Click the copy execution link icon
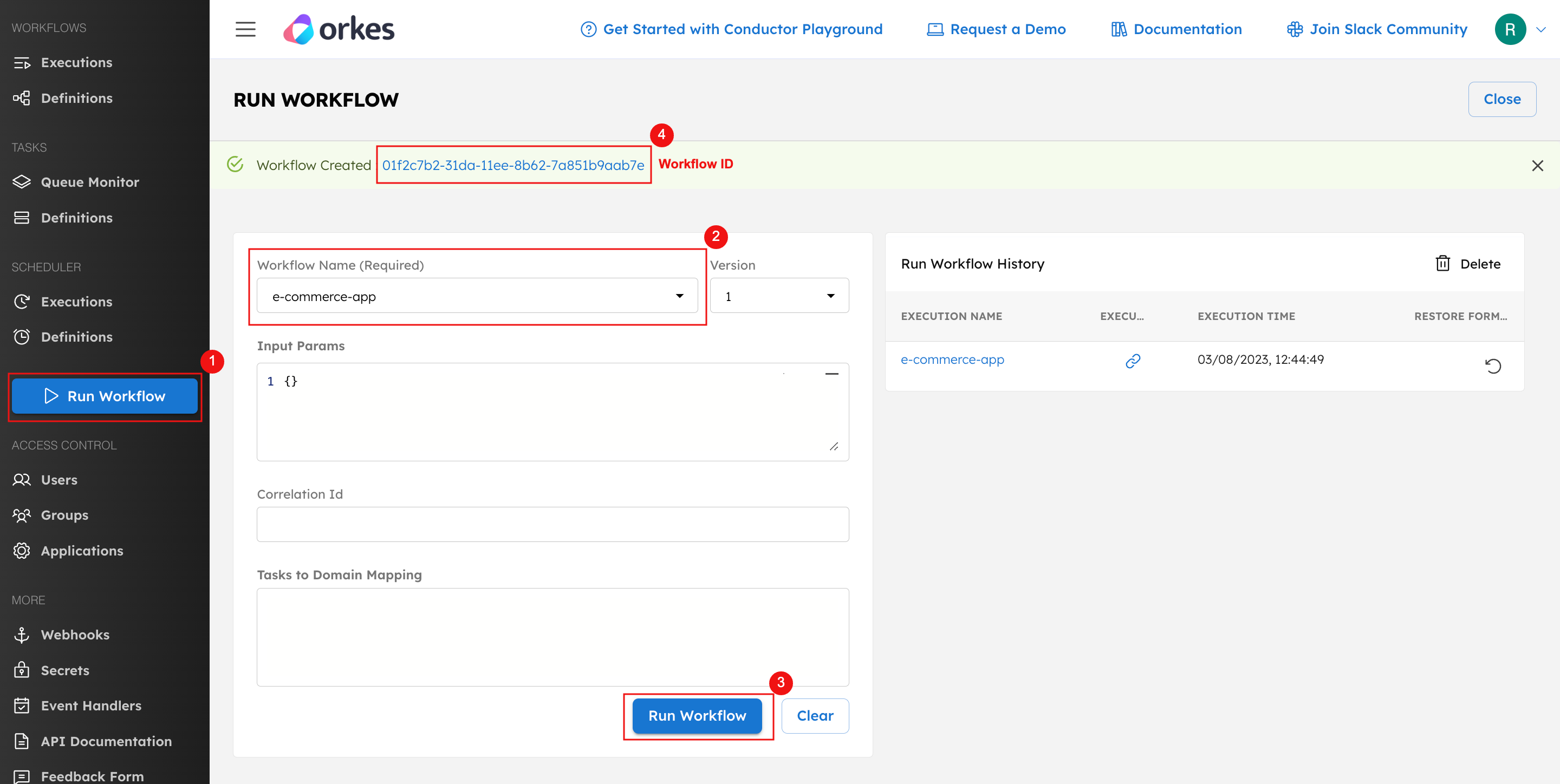 coord(1133,361)
